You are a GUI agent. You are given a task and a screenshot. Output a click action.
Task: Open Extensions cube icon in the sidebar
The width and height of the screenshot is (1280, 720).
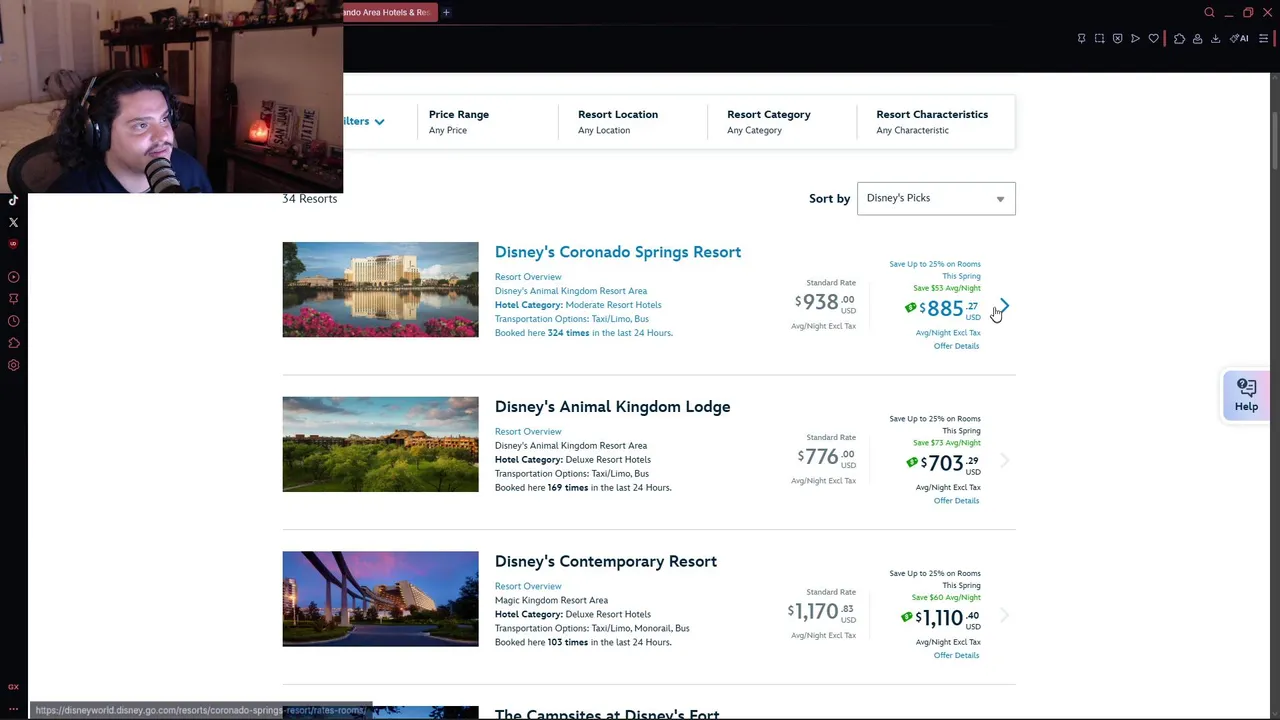tap(13, 343)
